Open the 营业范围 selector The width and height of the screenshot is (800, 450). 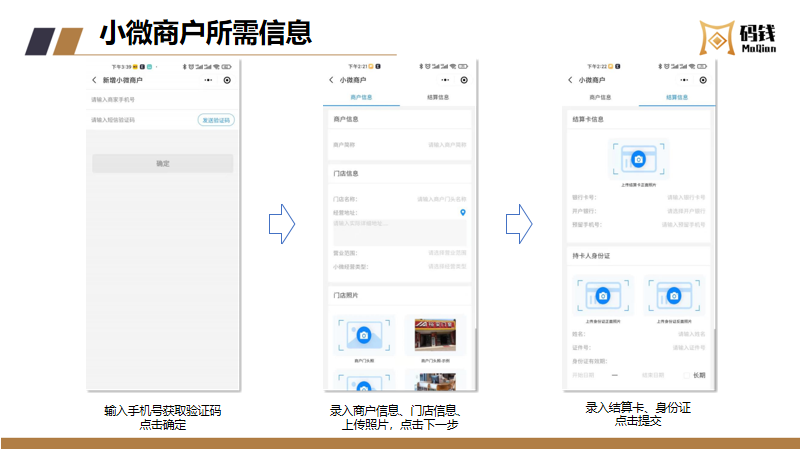point(446,253)
